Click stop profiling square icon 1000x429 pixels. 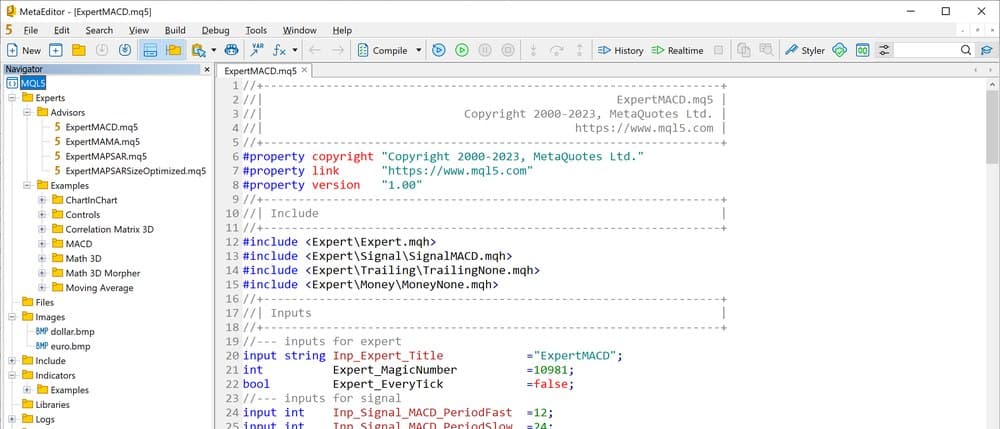(x=719, y=50)
